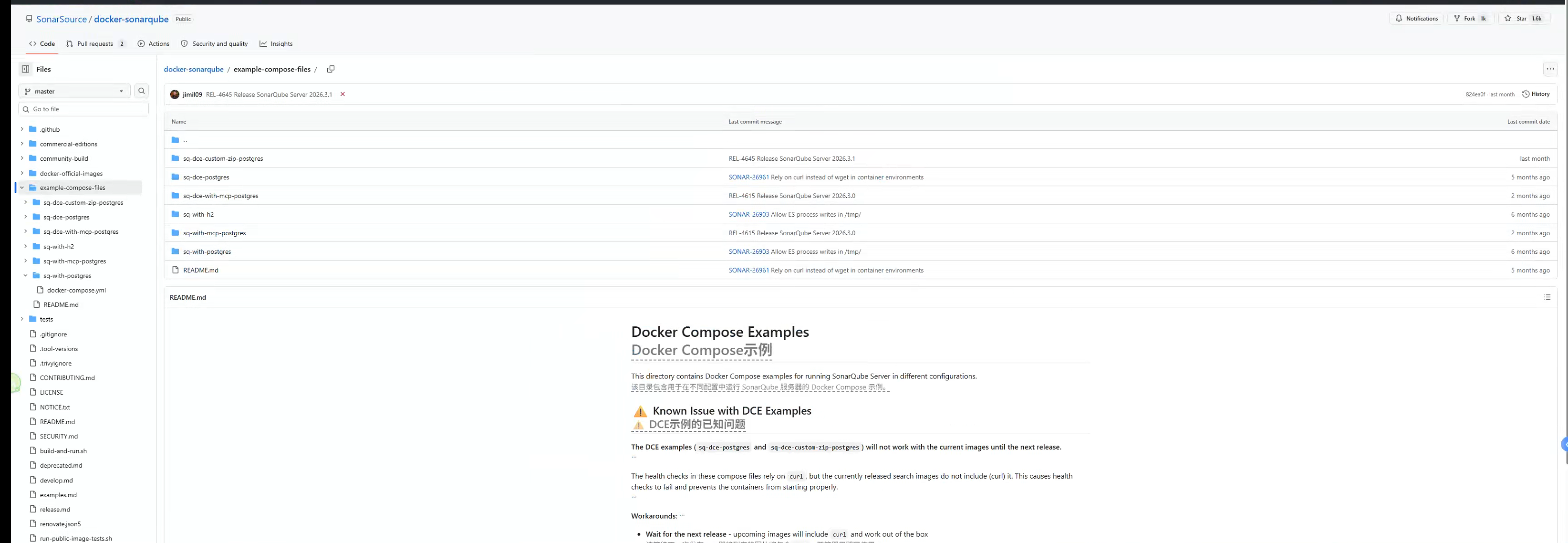The image size is (1568, 543).
Task: Open .gitignore in file tree
Action: tap(53, 334)
